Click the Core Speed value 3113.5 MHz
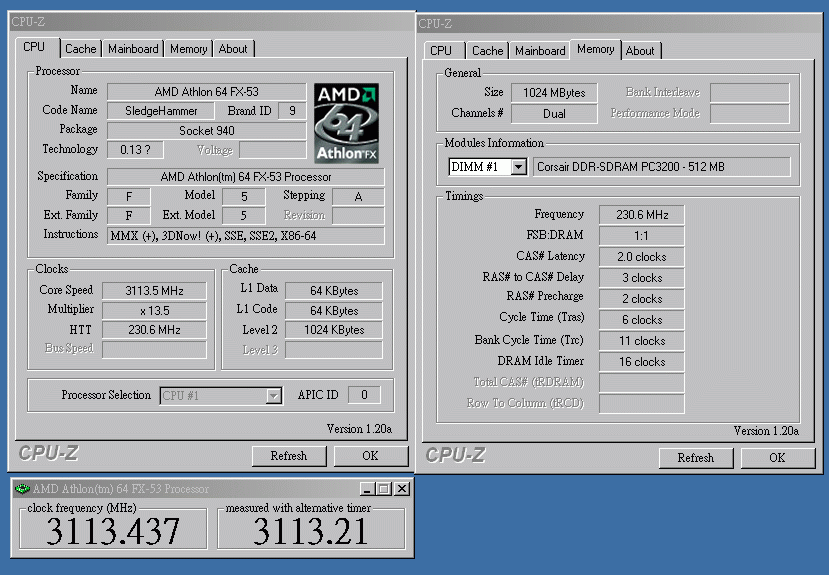 [154, 291]
